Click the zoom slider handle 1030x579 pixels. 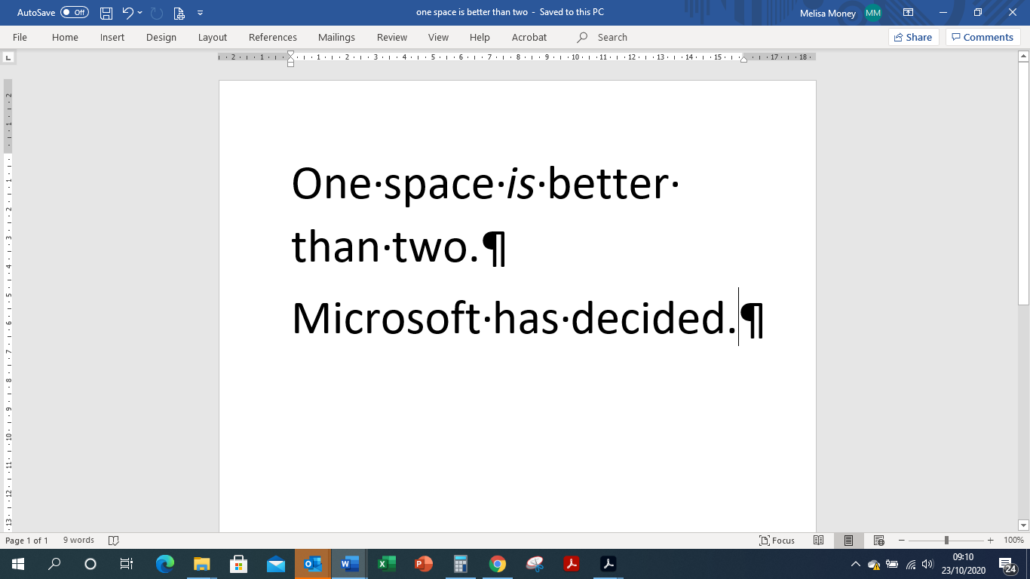tap(947, 540)
